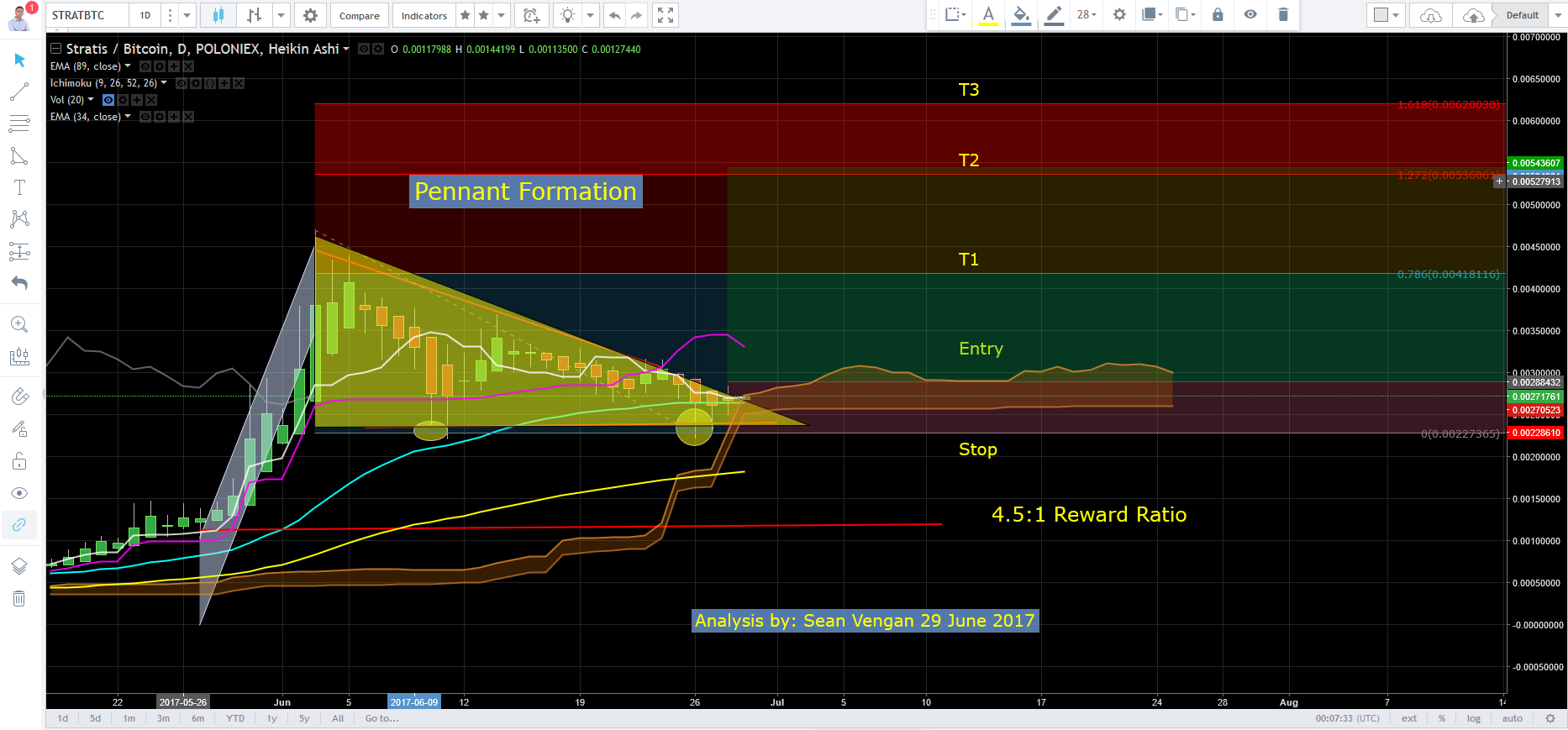Open Vol (20) dropdown arrow
Viewport: 1568px width, 730px height.
tap(91, 100)
